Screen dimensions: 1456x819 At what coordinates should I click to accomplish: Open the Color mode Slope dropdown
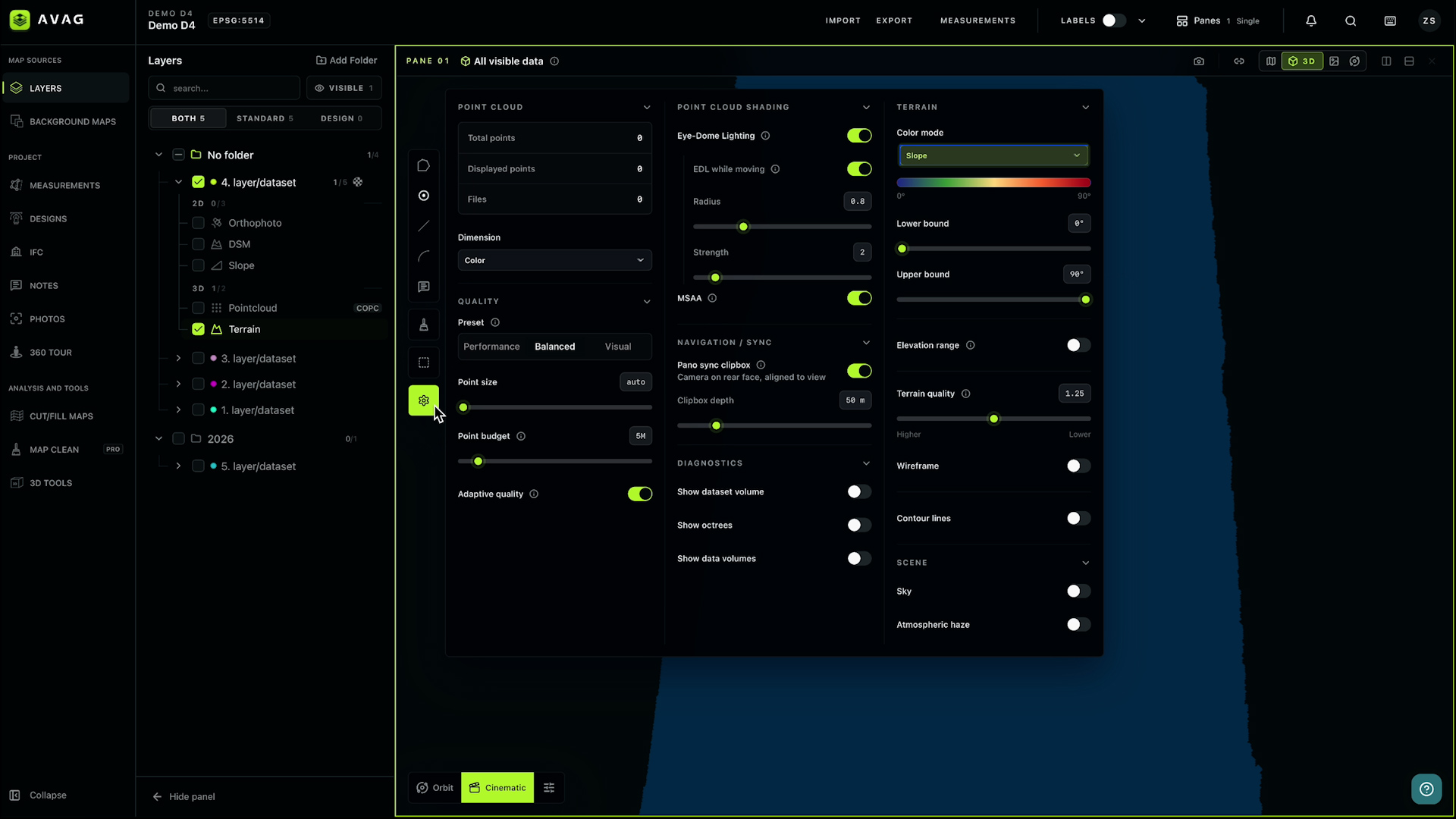[993, 155]
